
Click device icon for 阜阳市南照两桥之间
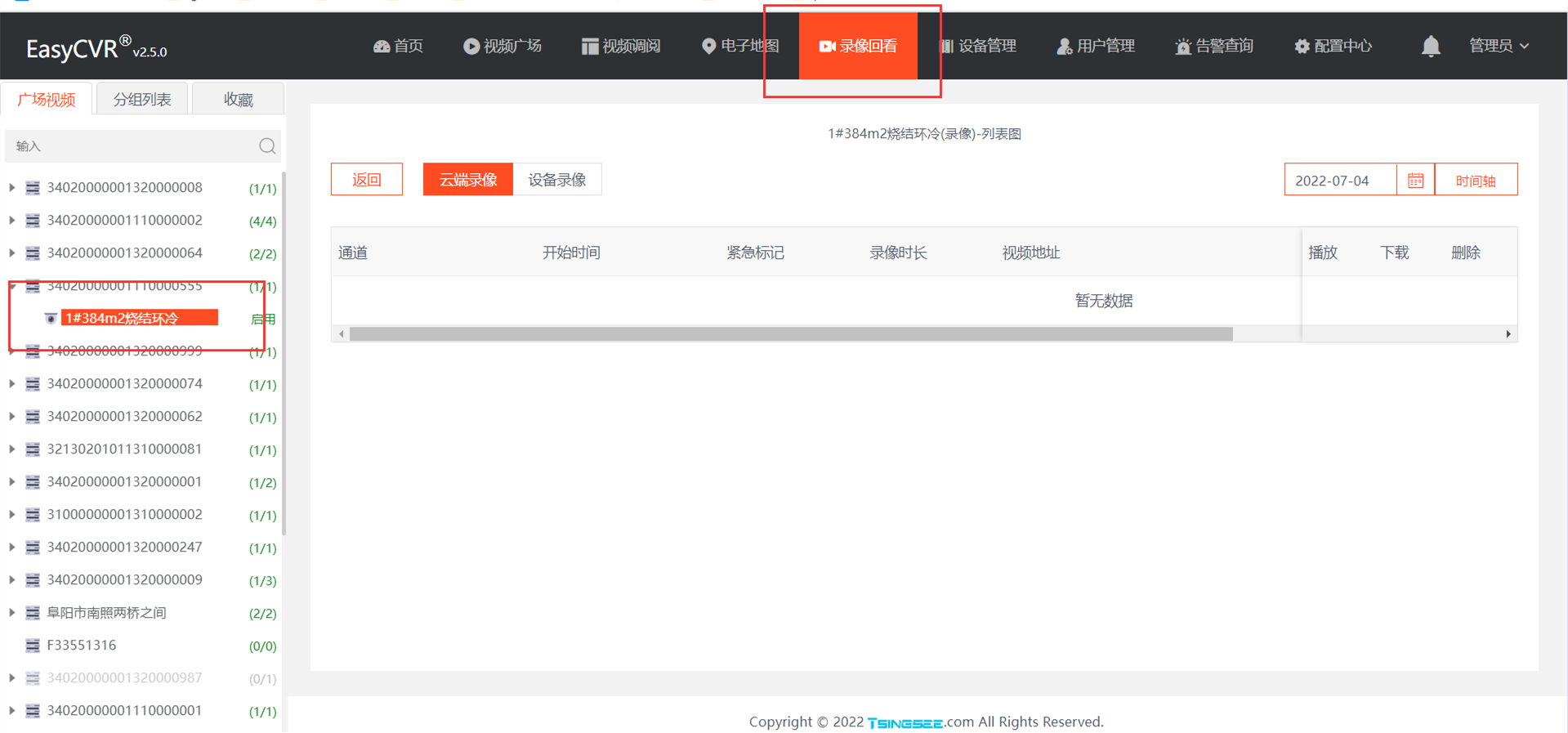point(33,613)
